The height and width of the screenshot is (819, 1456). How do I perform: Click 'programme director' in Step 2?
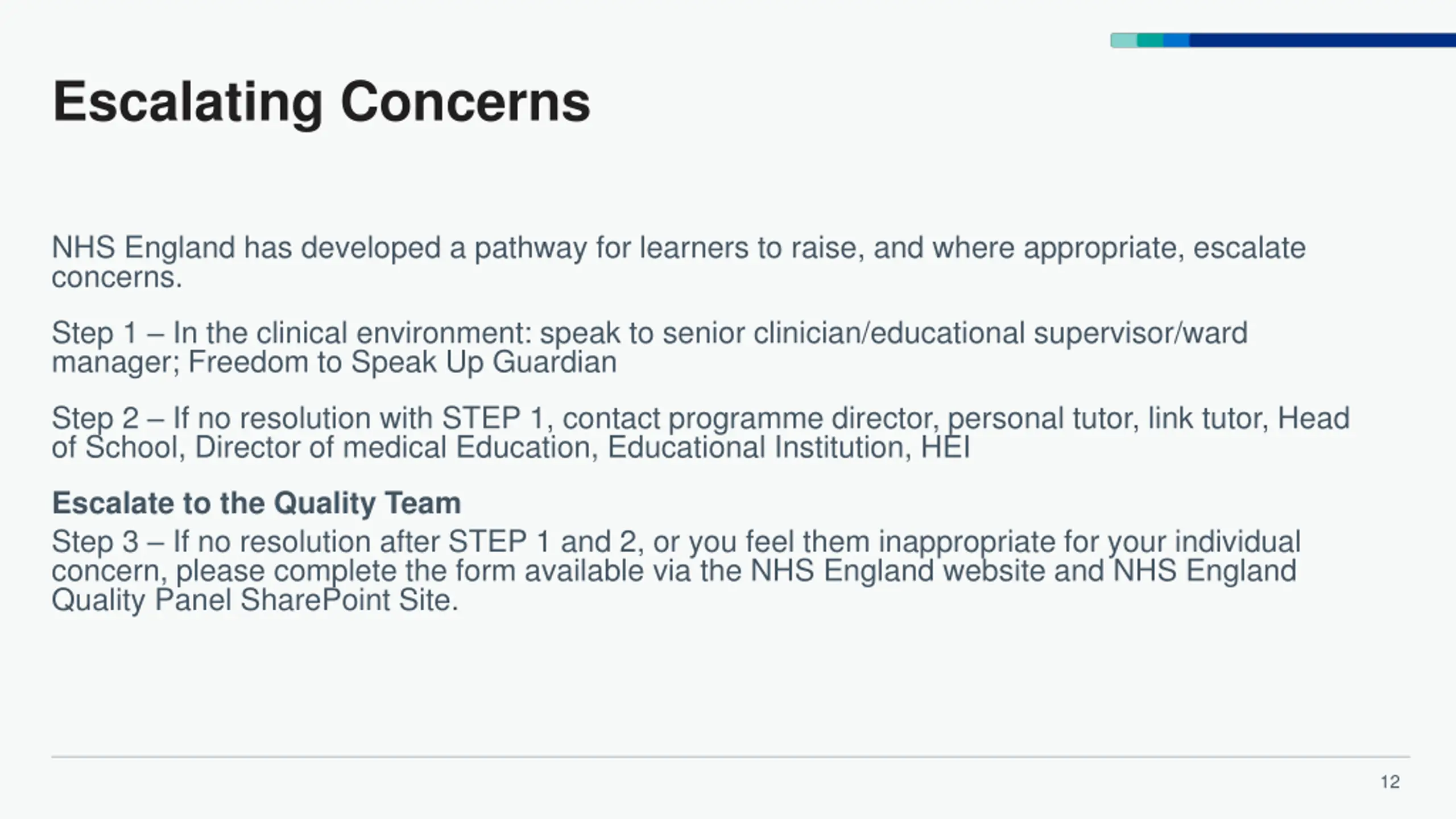coord(804,419)
